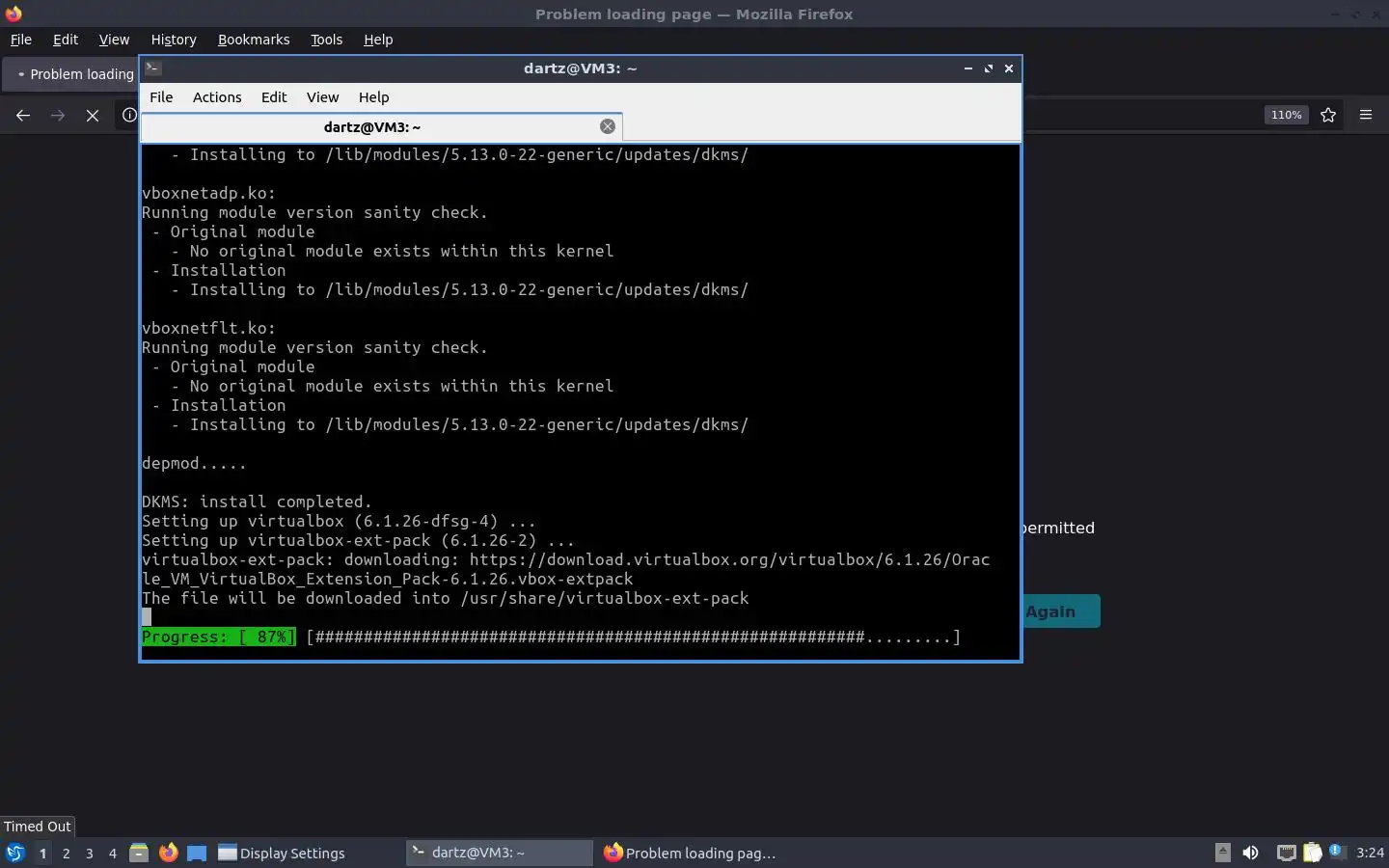Viewport: 1389px width, 868px height.
Task: Close the terminal window
Action: coord(1009,68)
